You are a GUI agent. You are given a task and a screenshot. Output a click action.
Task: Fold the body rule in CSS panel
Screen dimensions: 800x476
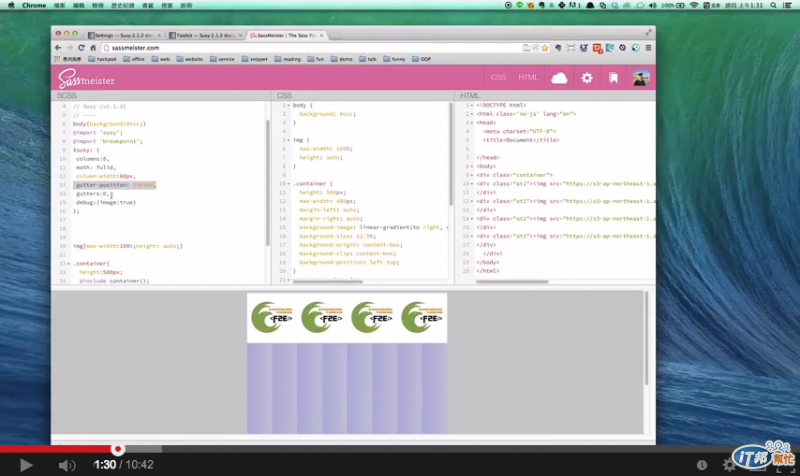(x=289, y=105)
